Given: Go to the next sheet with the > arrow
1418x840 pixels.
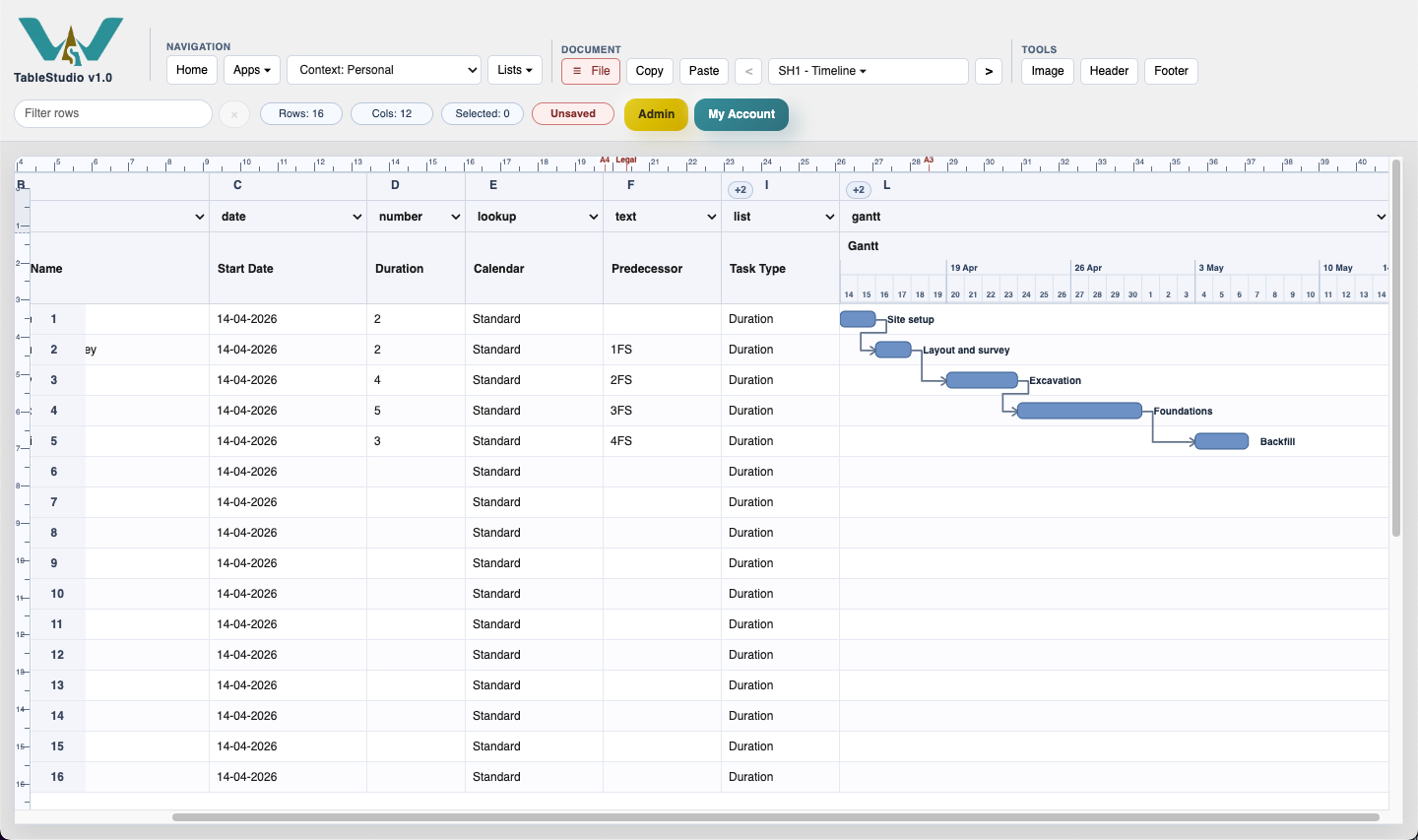Looking at the screenshot, I should click(988, 71).
